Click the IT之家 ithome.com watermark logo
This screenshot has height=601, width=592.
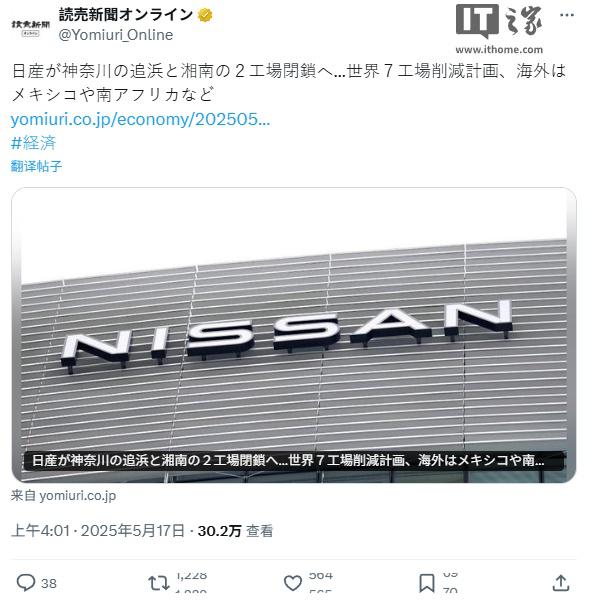[x=499, y=29]
